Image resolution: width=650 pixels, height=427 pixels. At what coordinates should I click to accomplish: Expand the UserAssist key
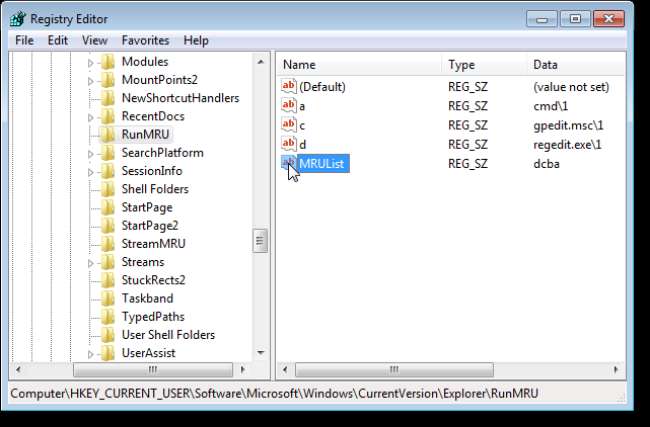tap(90, 354)
